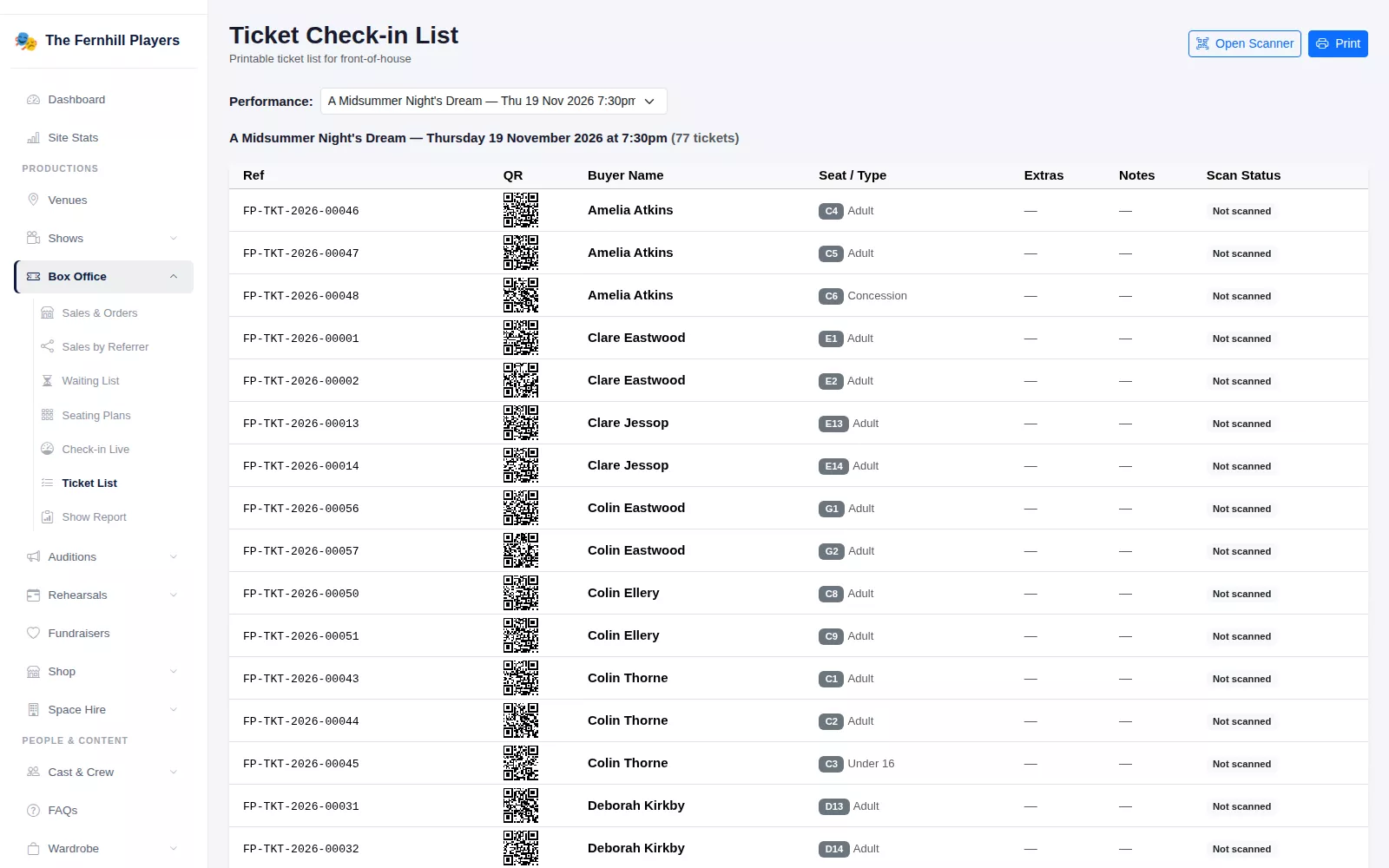
Task: Click the FAQs question mark icon
Action: coord(33,811)
